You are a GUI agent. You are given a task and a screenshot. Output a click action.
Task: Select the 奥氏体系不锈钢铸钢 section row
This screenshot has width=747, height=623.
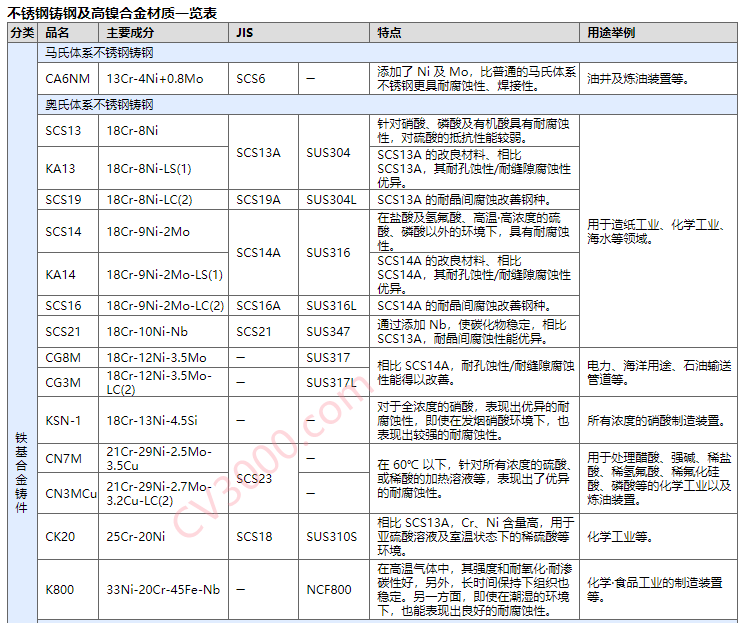[x=99, y=105]
